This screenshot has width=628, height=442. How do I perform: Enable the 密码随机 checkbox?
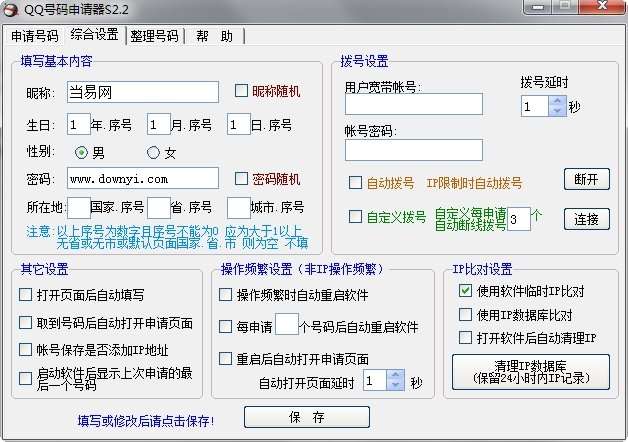241,179
